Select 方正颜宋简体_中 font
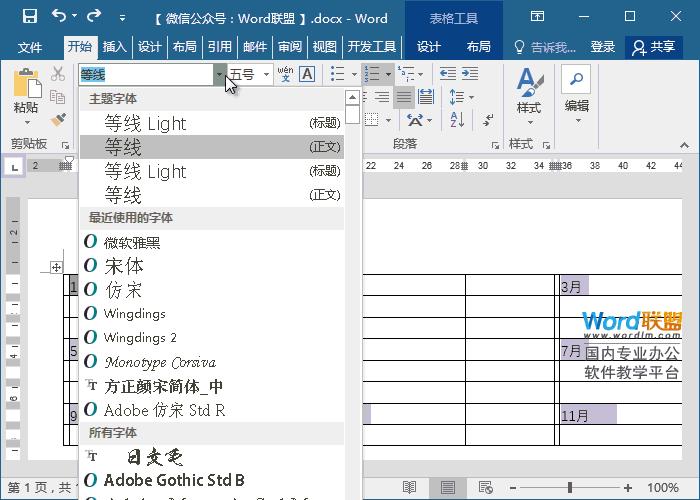The image size is (700, 500). point(212,386)
